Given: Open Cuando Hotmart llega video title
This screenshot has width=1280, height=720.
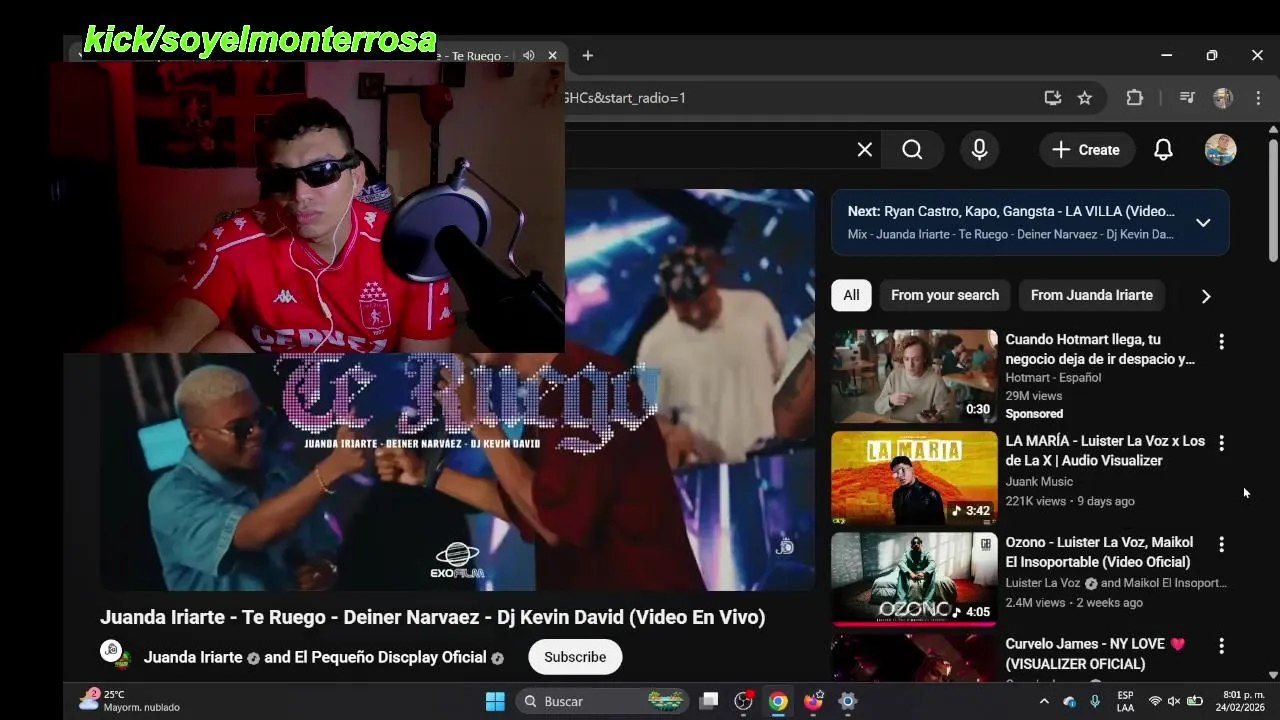Looking at the screenshot, I should point(1100,349).
